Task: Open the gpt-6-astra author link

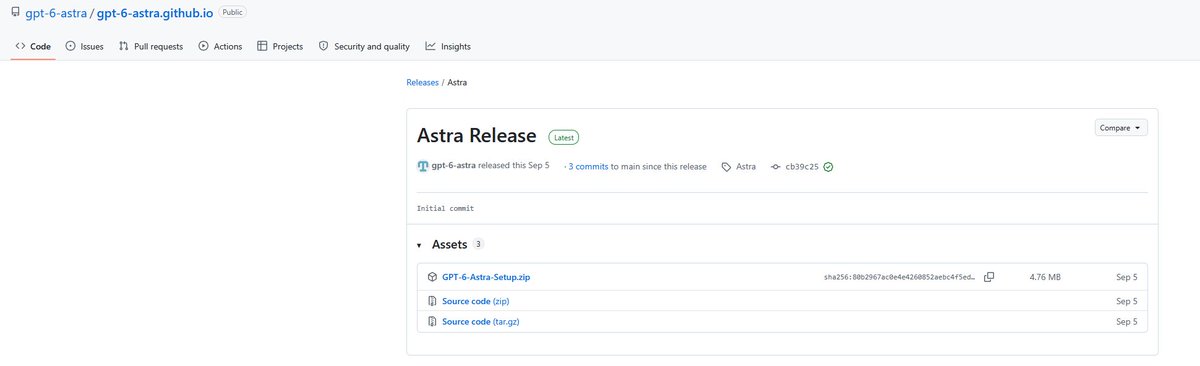Action: point(455,166)
